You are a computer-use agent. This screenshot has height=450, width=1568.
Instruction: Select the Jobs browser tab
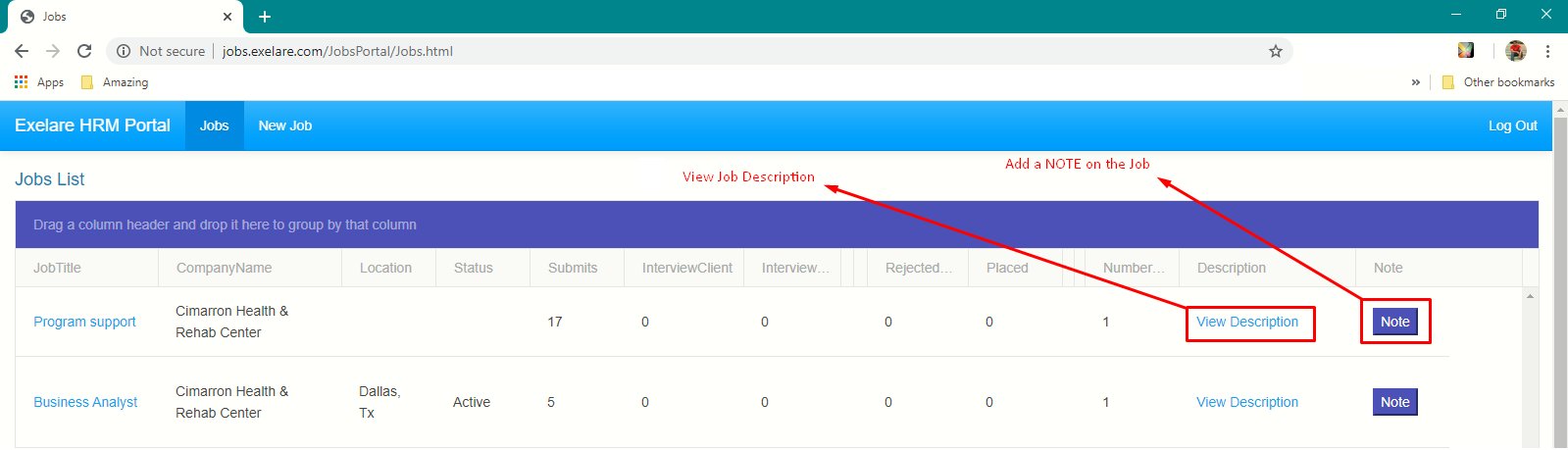point(125,17)
